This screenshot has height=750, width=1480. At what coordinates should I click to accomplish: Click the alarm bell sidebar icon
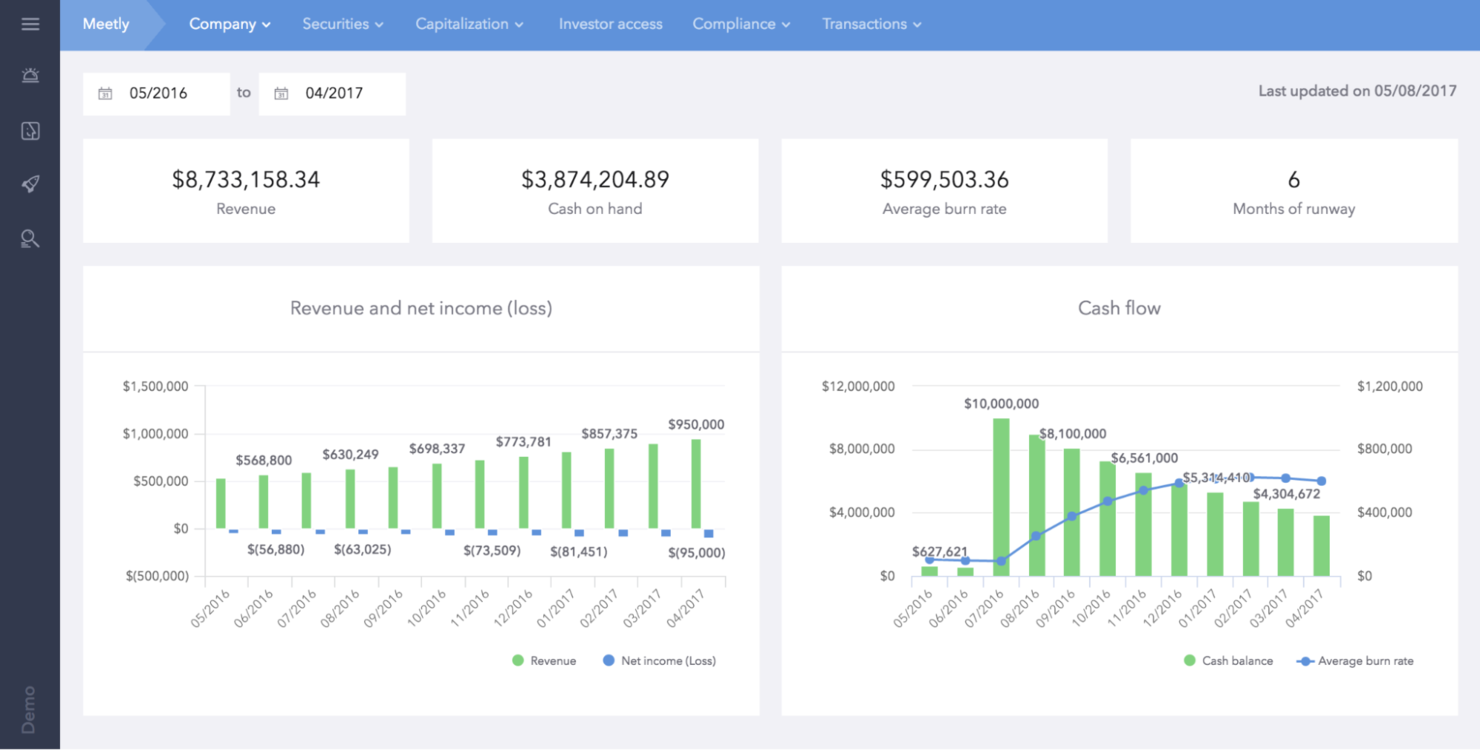pos(30,76)
